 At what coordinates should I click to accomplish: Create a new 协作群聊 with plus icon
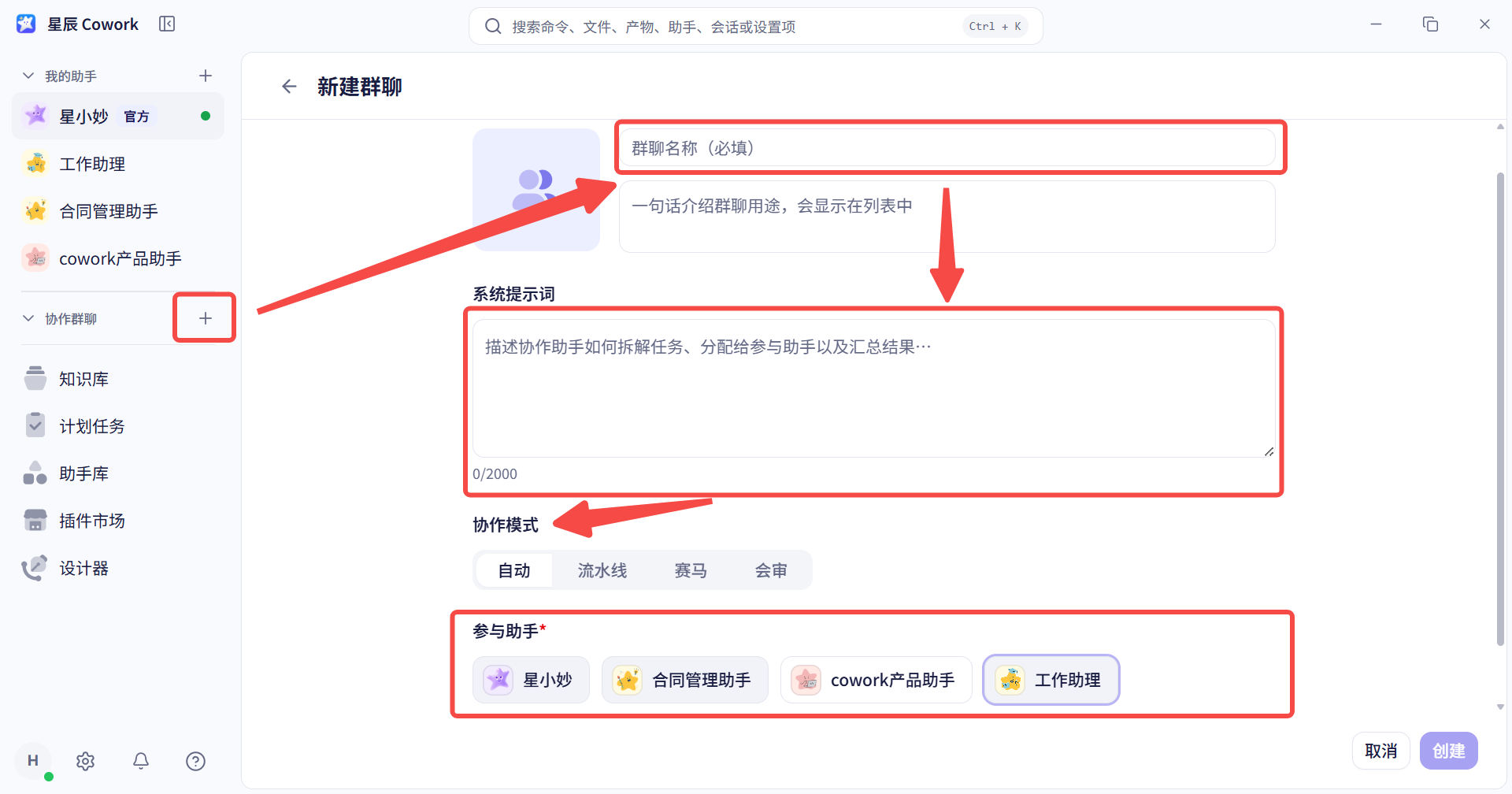pyautogui.click(x=206, y=318)
